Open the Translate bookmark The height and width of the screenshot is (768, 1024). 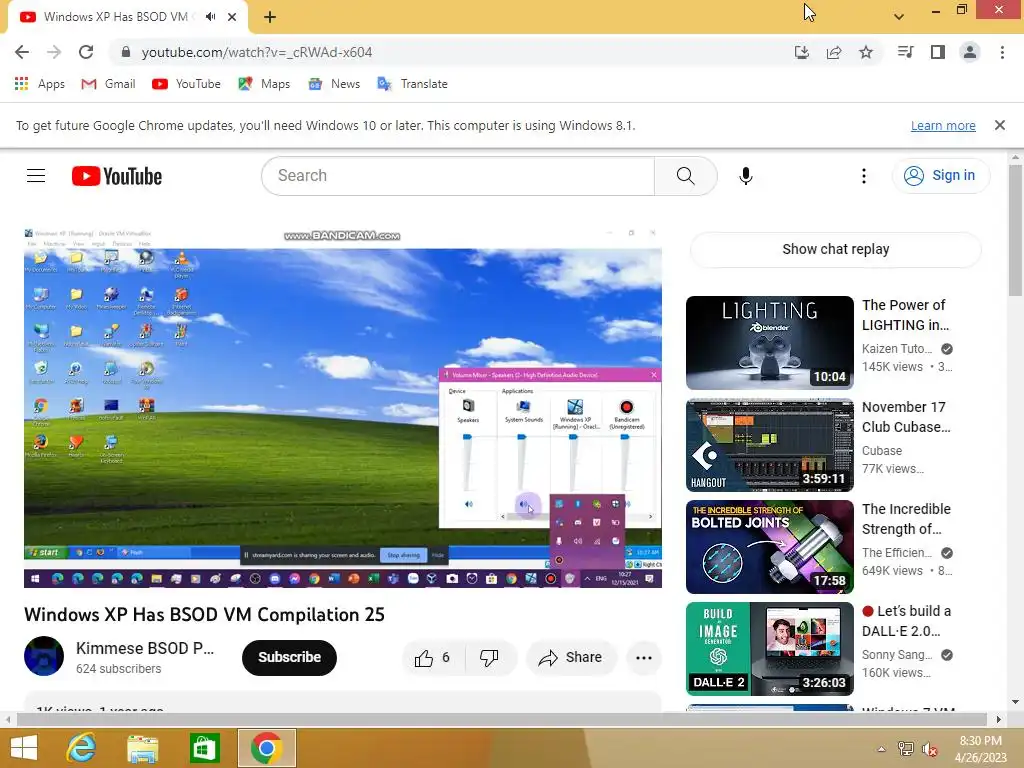(412, 84)
